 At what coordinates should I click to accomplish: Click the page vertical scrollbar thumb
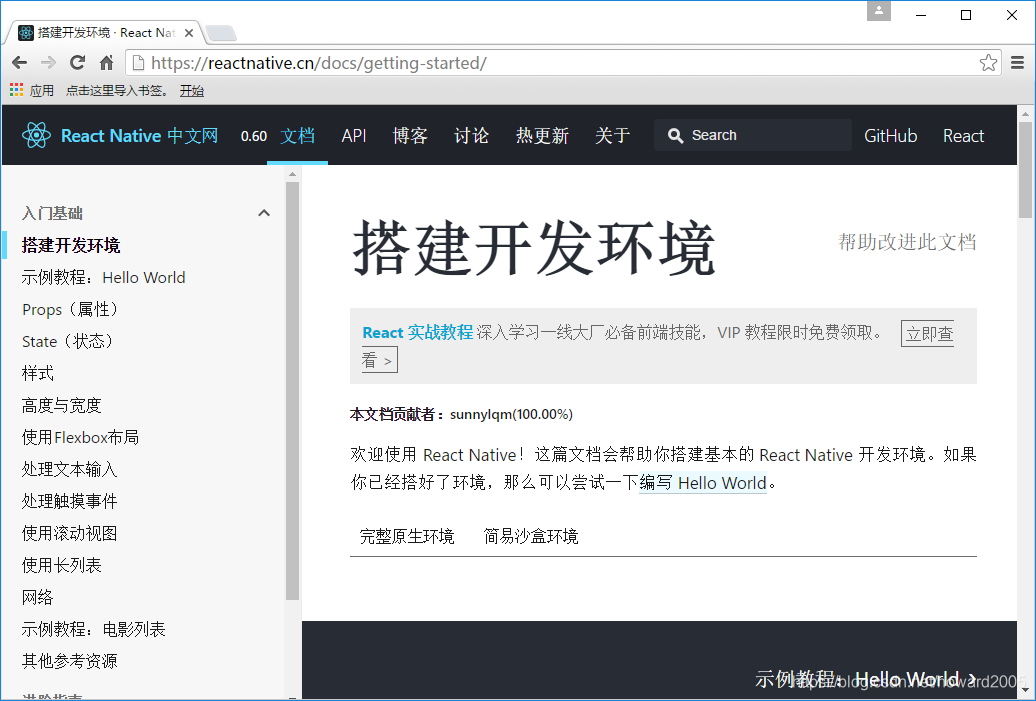(1025, 170)
